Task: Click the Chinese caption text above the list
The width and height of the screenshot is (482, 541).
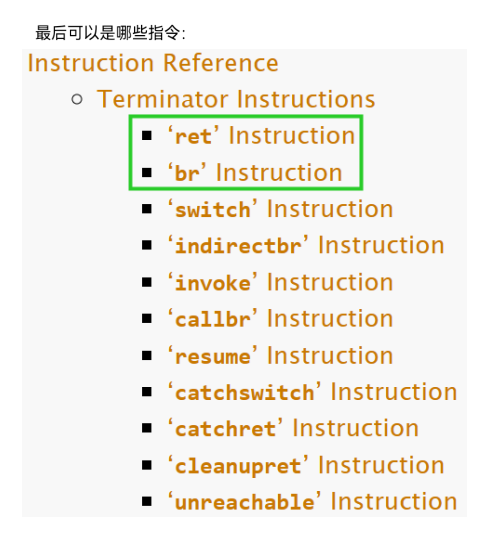Action: [110, 33]
